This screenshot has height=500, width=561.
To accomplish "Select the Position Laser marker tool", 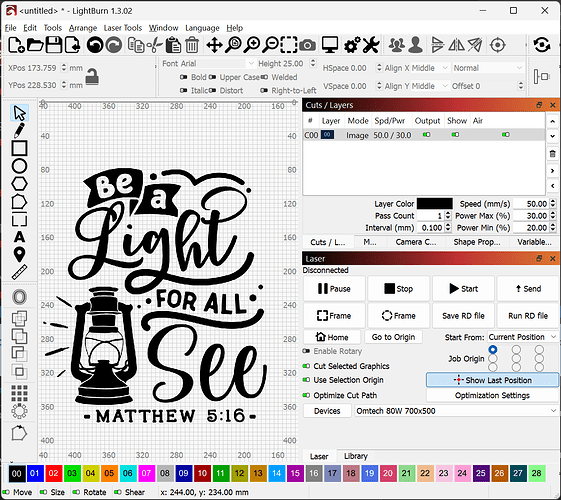I will 19,254.
